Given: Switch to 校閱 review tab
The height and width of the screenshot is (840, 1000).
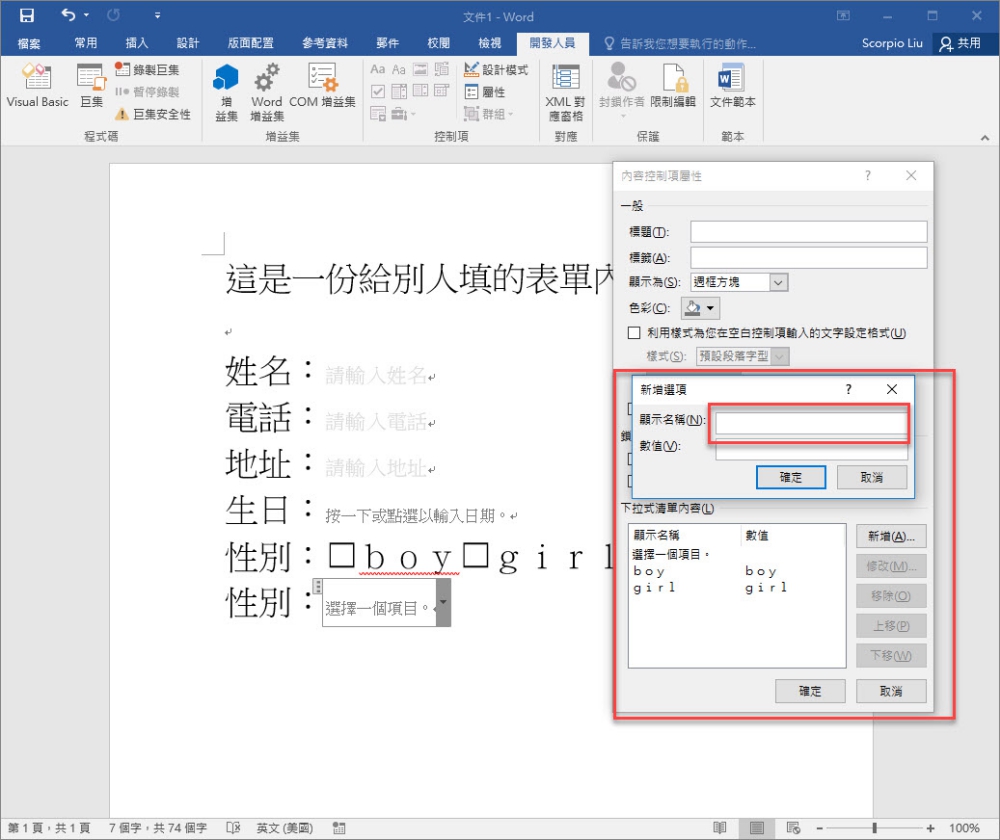Looking at the screenshot, I should point(439,43).
